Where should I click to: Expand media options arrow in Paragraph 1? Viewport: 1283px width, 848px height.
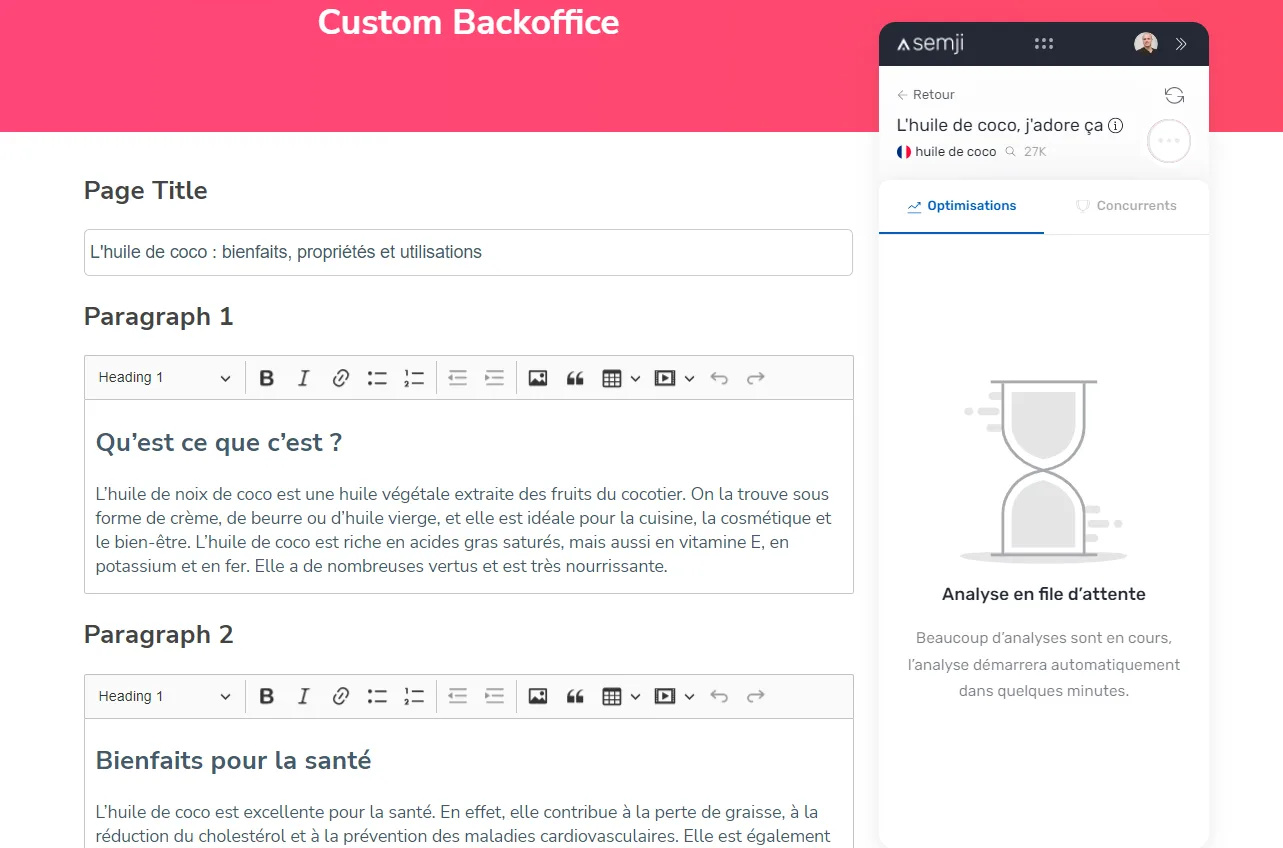point(689,378)
